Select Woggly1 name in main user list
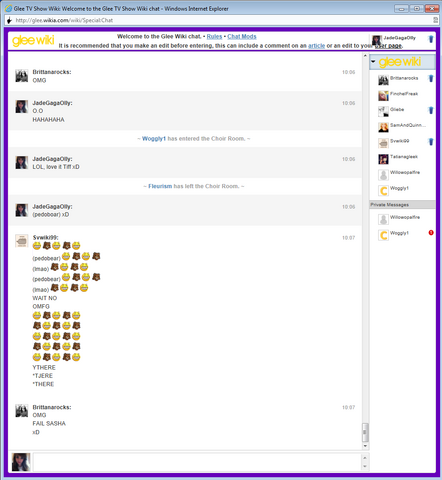 click(399, 188)
